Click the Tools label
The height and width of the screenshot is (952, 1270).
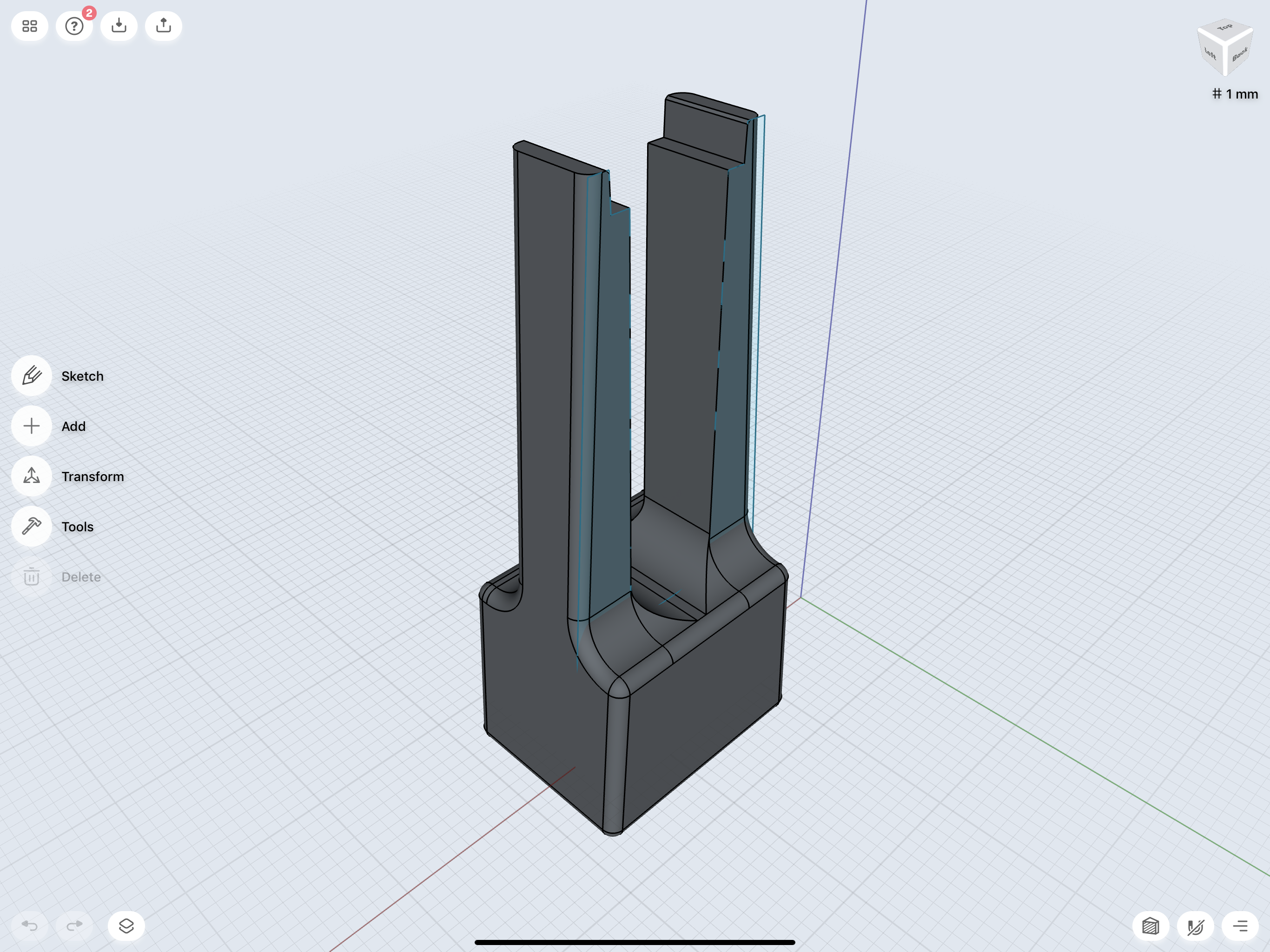tap(78, 527)
